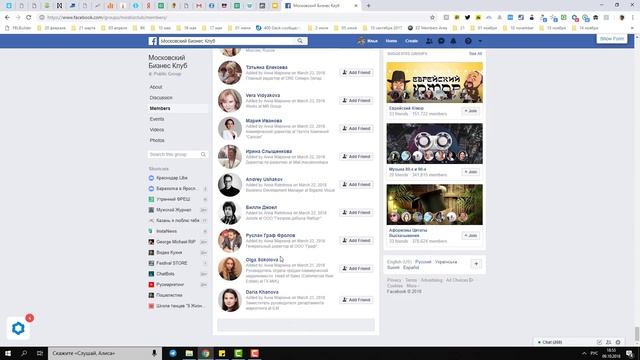Go to Home in Facebook top bar
This screenshot has width=640, height=360.
point(391,41)
